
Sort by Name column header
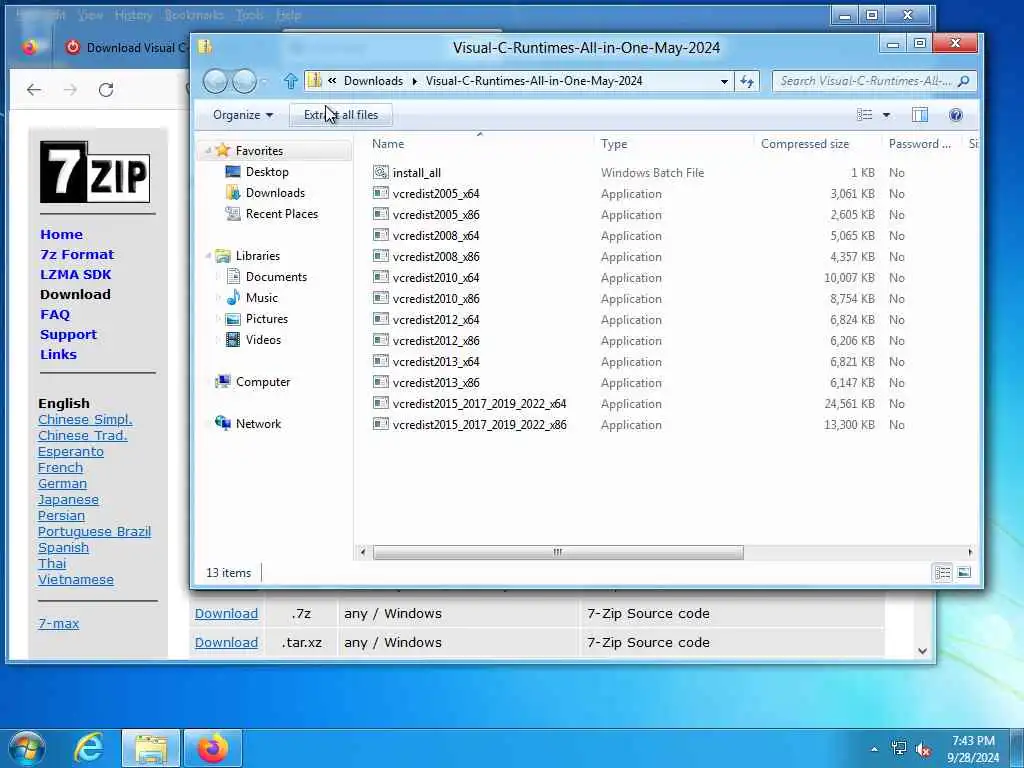388,144
